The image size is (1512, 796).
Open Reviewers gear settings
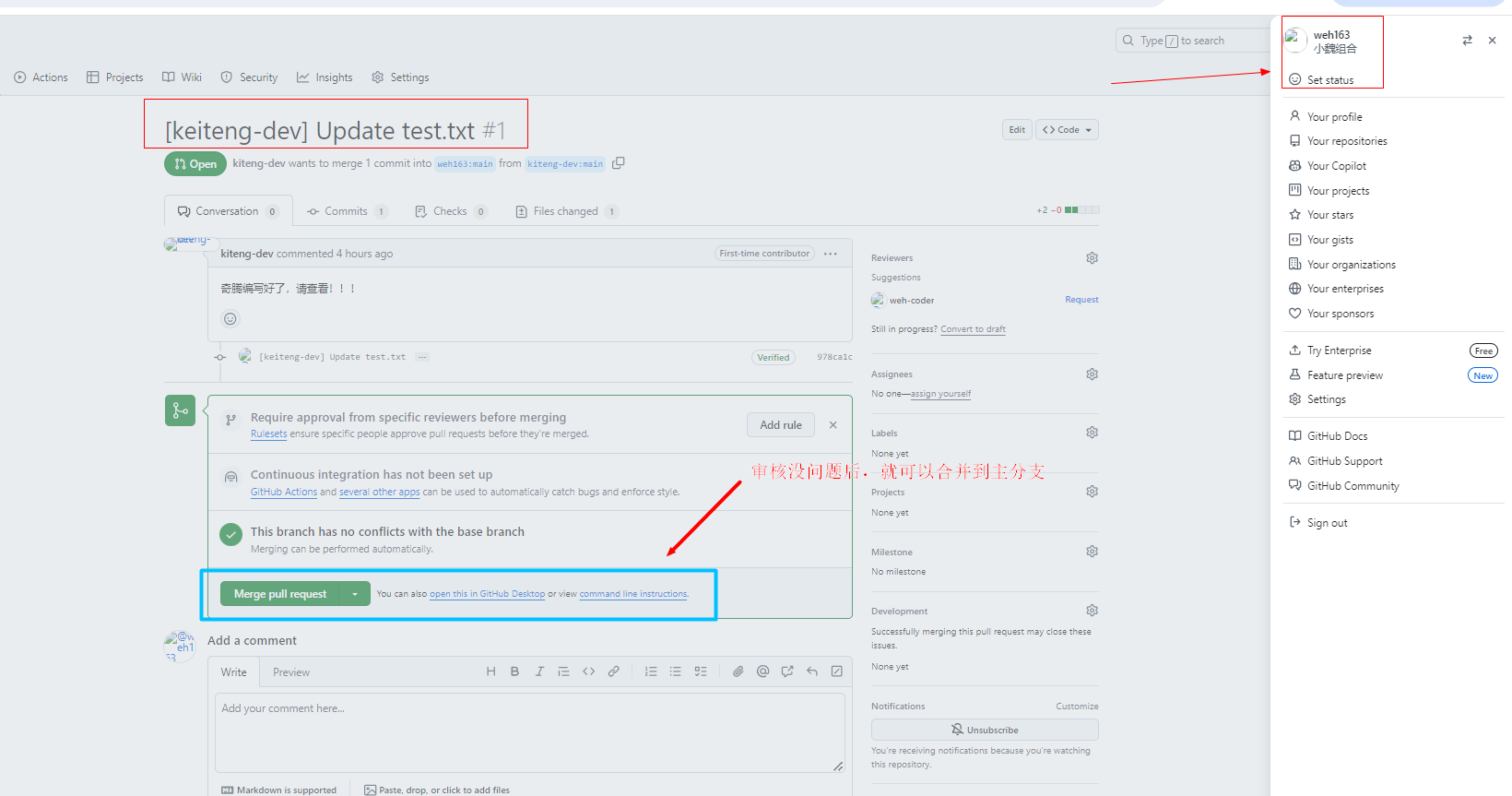(1092, 258)
